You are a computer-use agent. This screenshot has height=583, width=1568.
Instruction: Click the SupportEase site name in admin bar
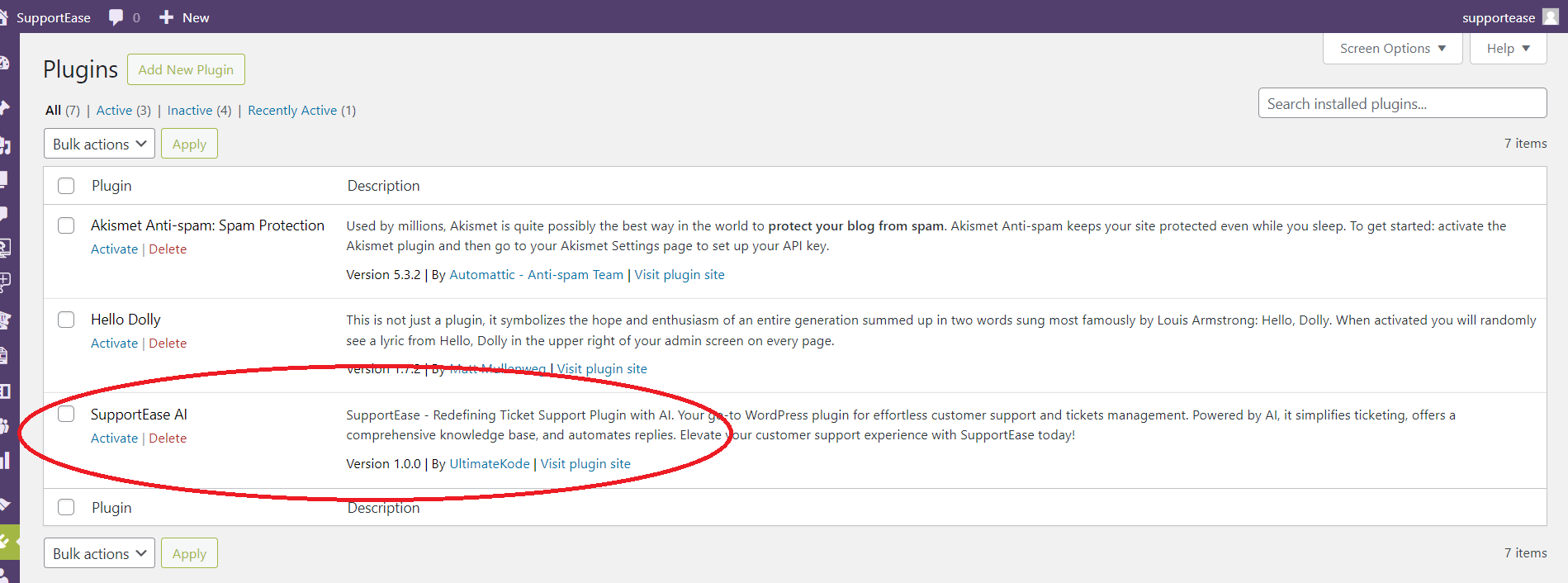pyautogui.click(x=54, y=17)
